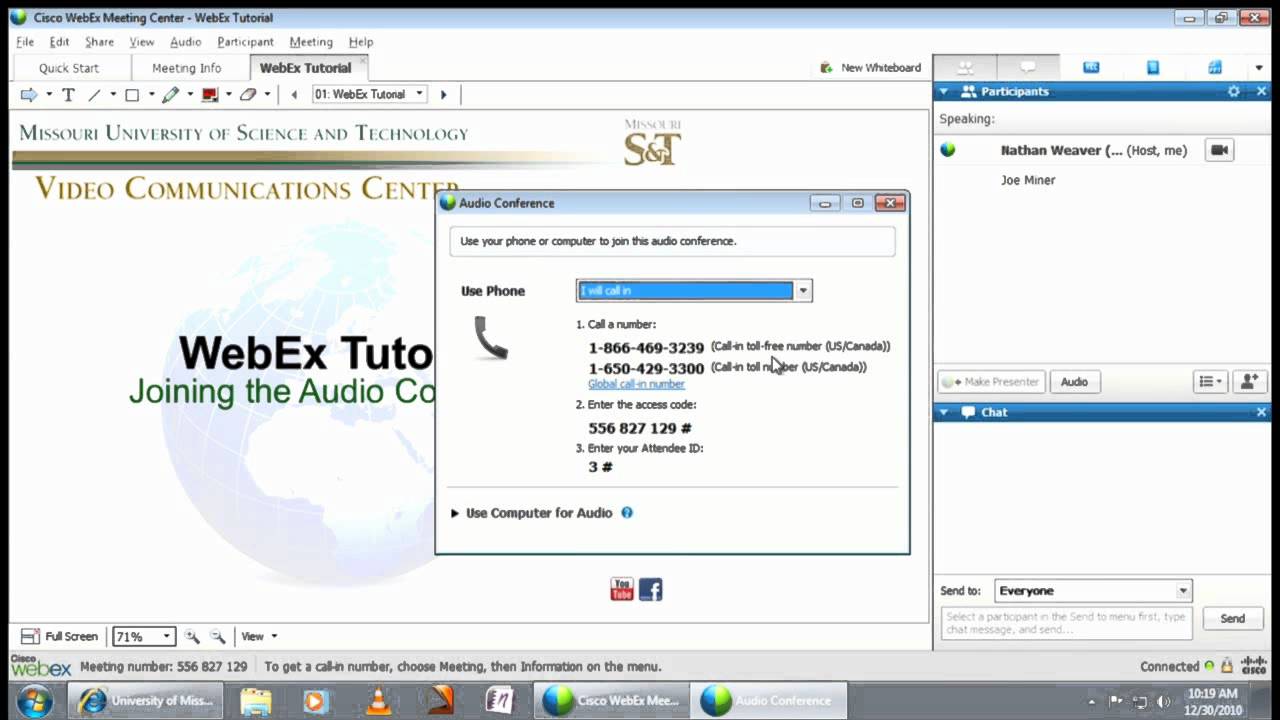The width and height of the screenshot is (1280, 720).
Task: Open the Audio menu
Action: [185, 42]
